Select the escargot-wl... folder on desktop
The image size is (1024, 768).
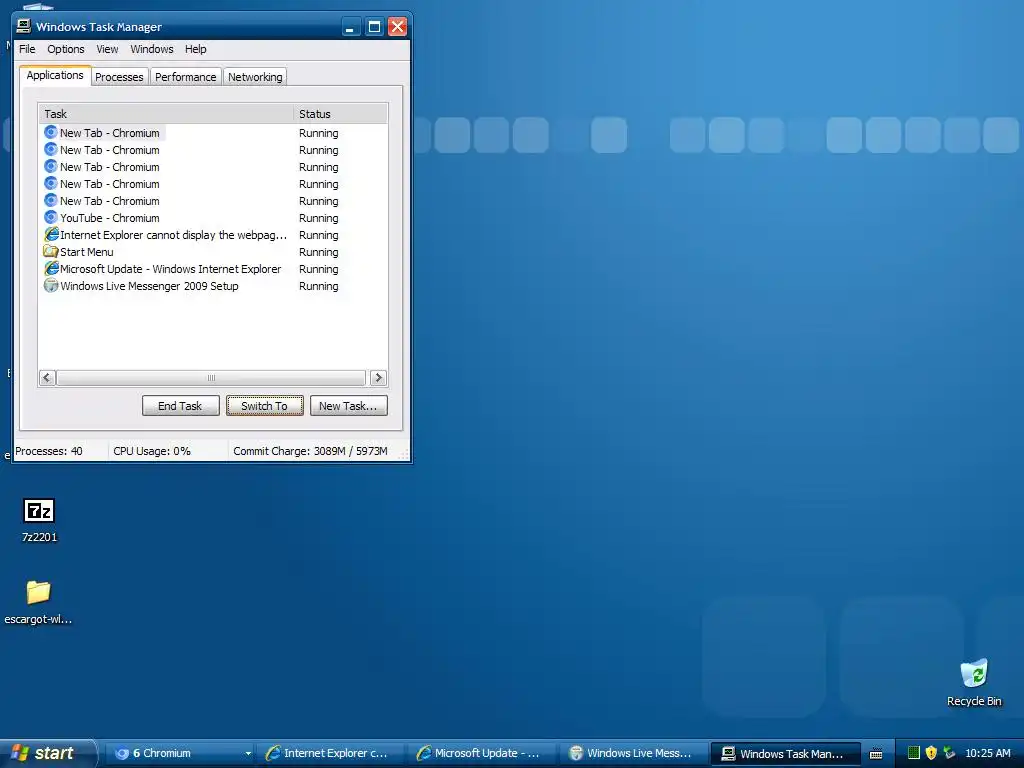coord(38,602)
